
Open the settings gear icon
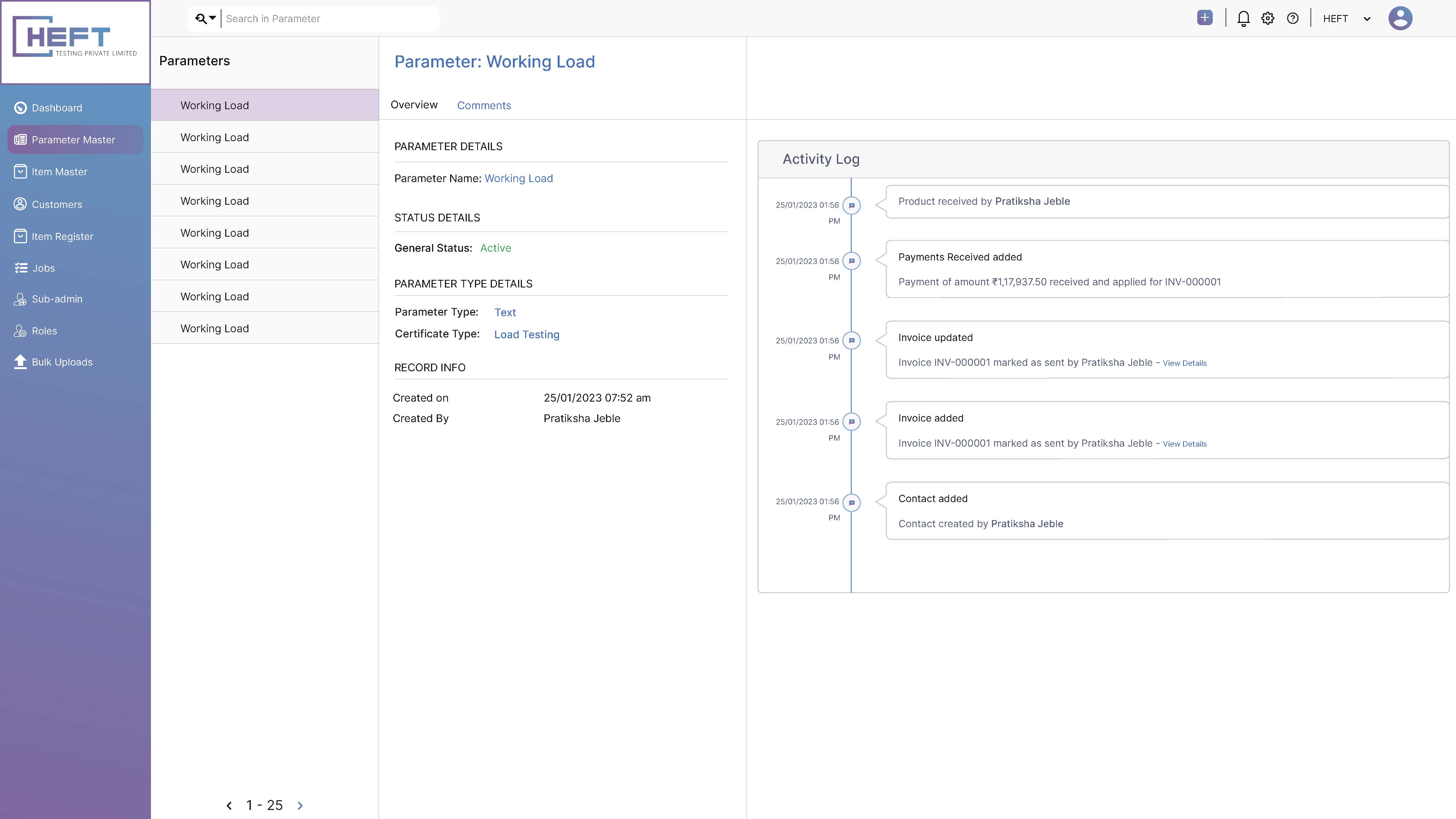(1268, 19)
